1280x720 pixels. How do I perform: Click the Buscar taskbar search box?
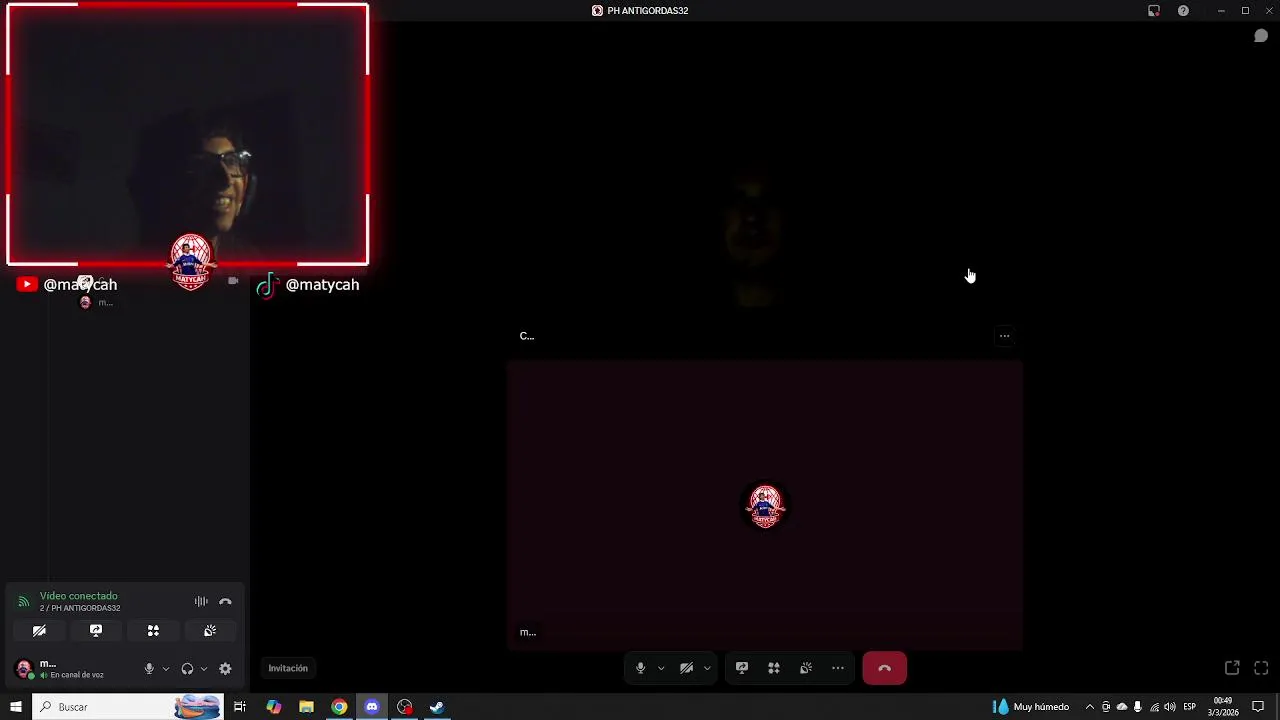[127, 707]
